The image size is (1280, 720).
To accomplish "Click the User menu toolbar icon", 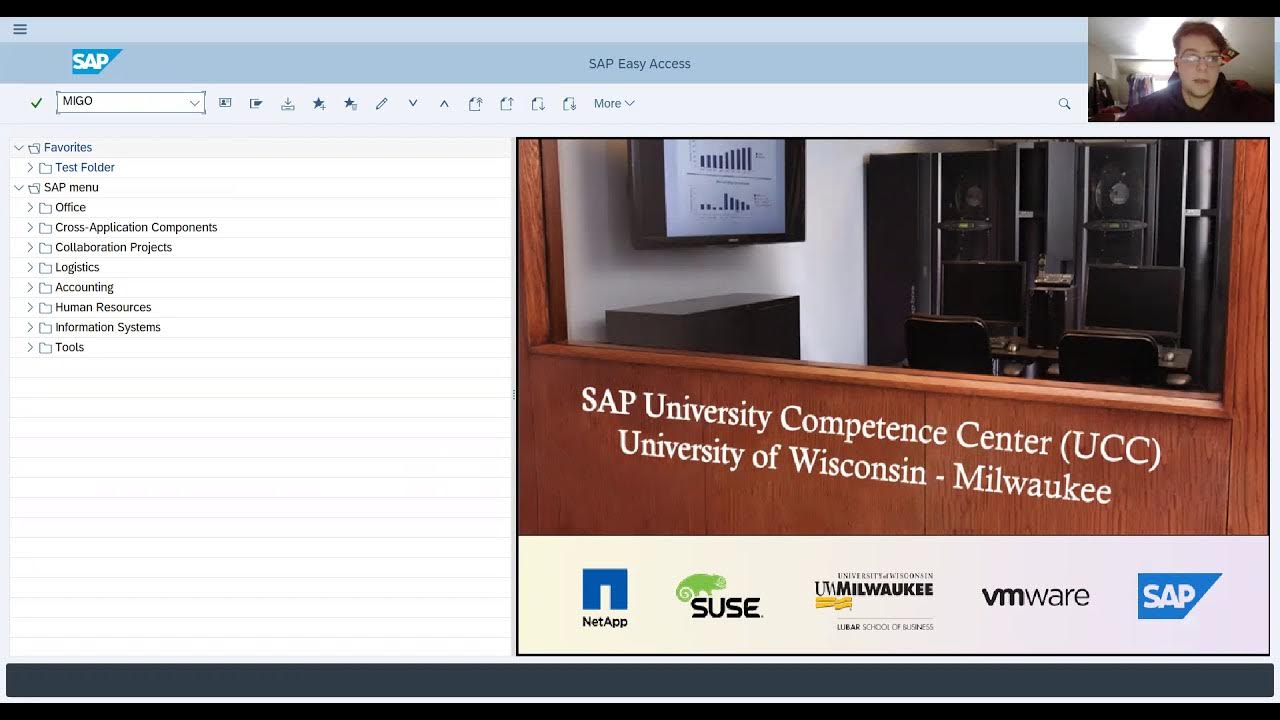I will click(225, 103).
